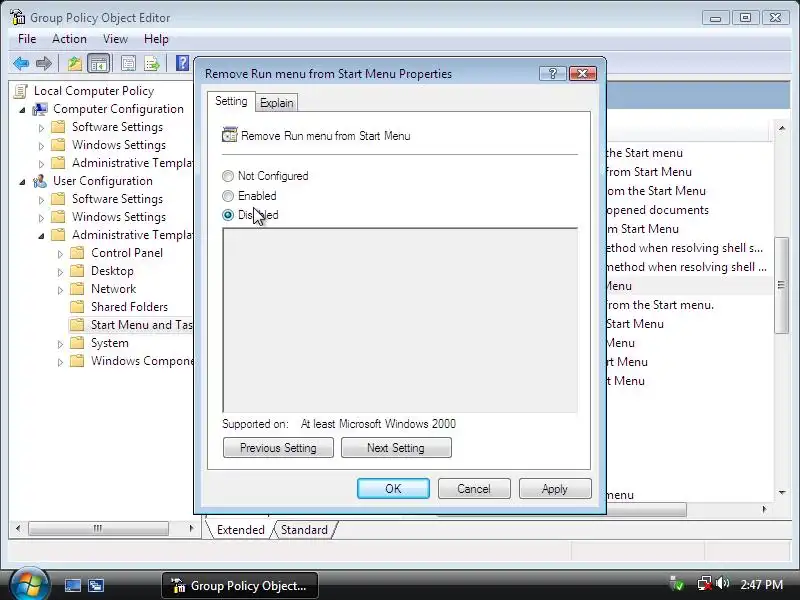The height and width of the screenshot is (600, 800).
Task: Collapse Administrative Templates under User Configuration
Action: point(41,236)
